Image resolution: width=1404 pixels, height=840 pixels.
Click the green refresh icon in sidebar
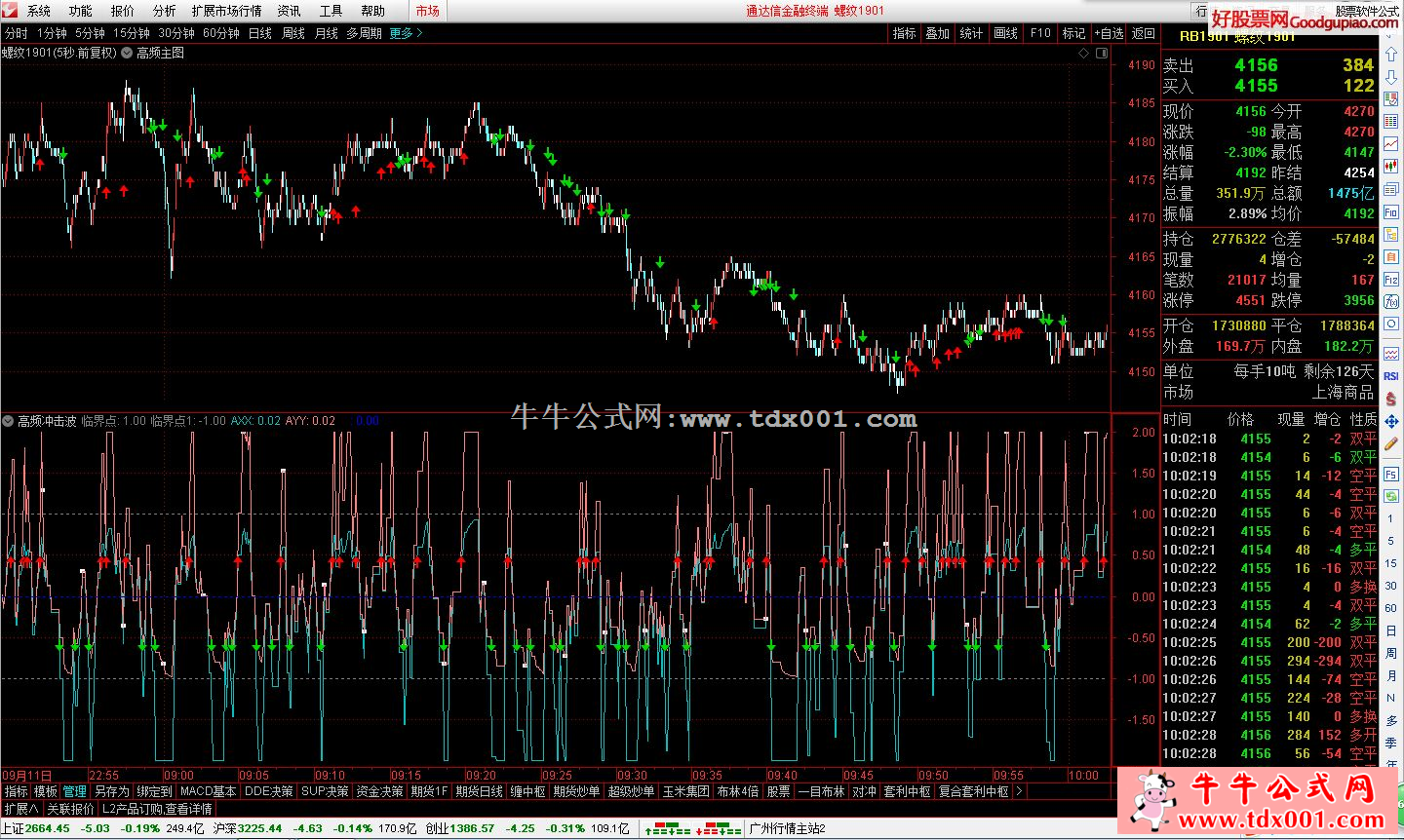(1391, 496)
